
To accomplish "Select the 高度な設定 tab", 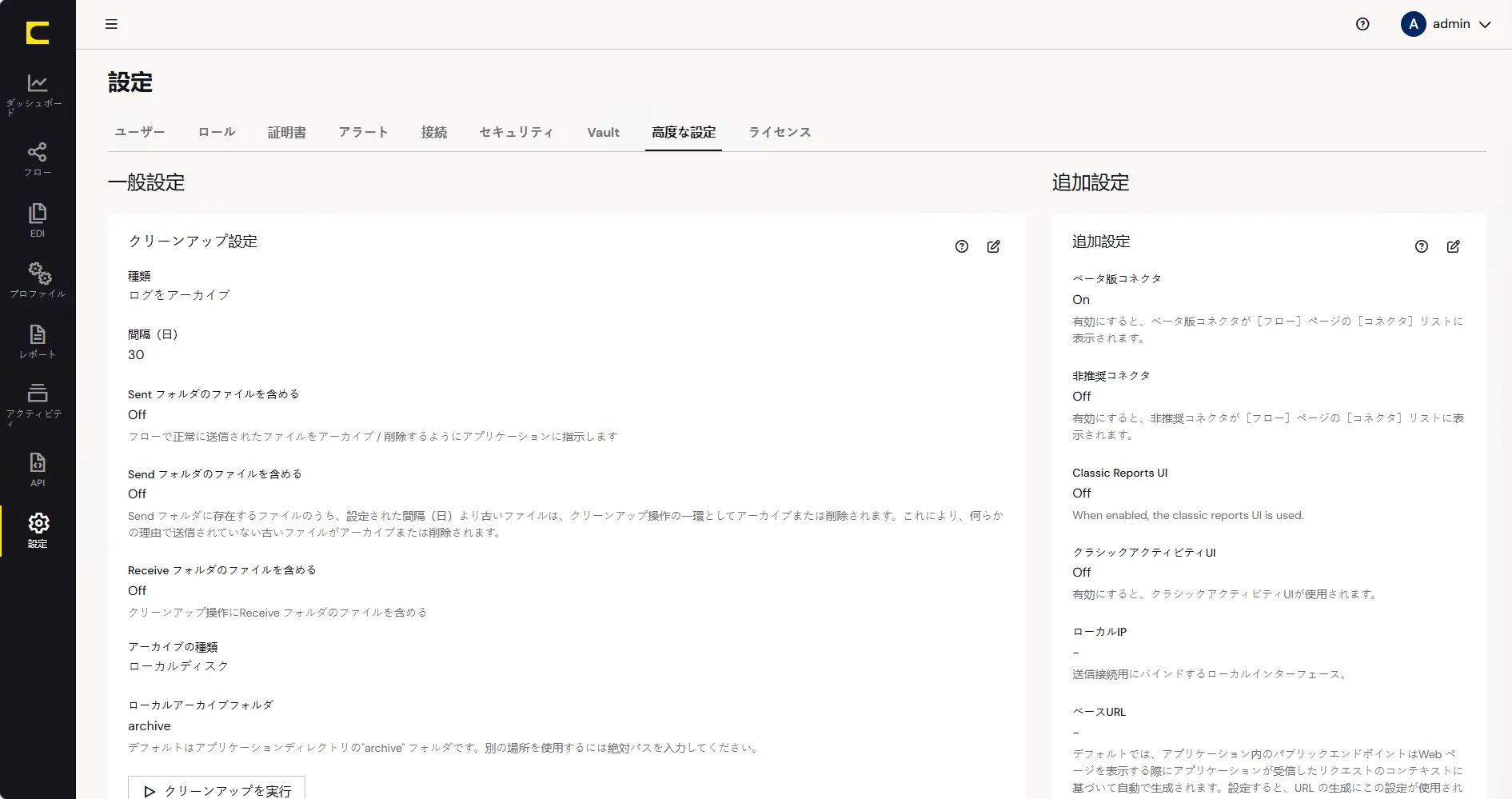I will (x=684, y=132).
